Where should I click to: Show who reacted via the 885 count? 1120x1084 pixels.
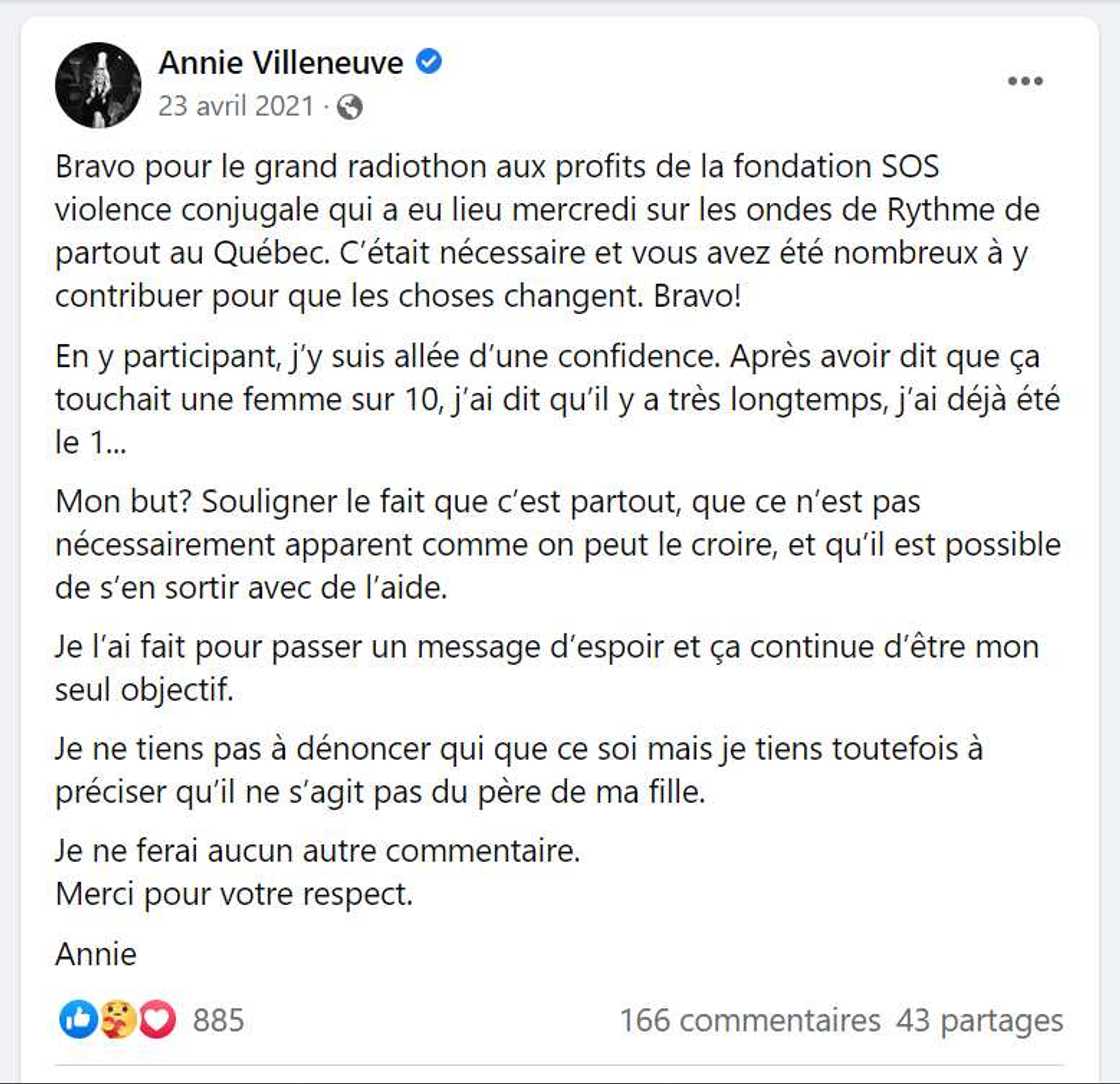click(218, 1020)
